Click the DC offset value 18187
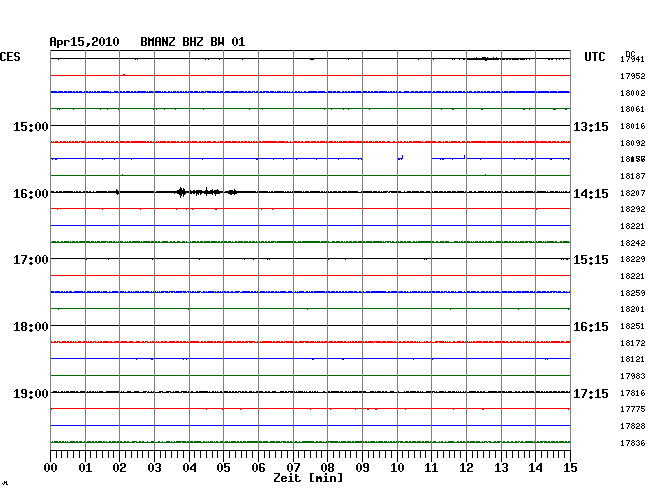 click(x=633, y=176)
